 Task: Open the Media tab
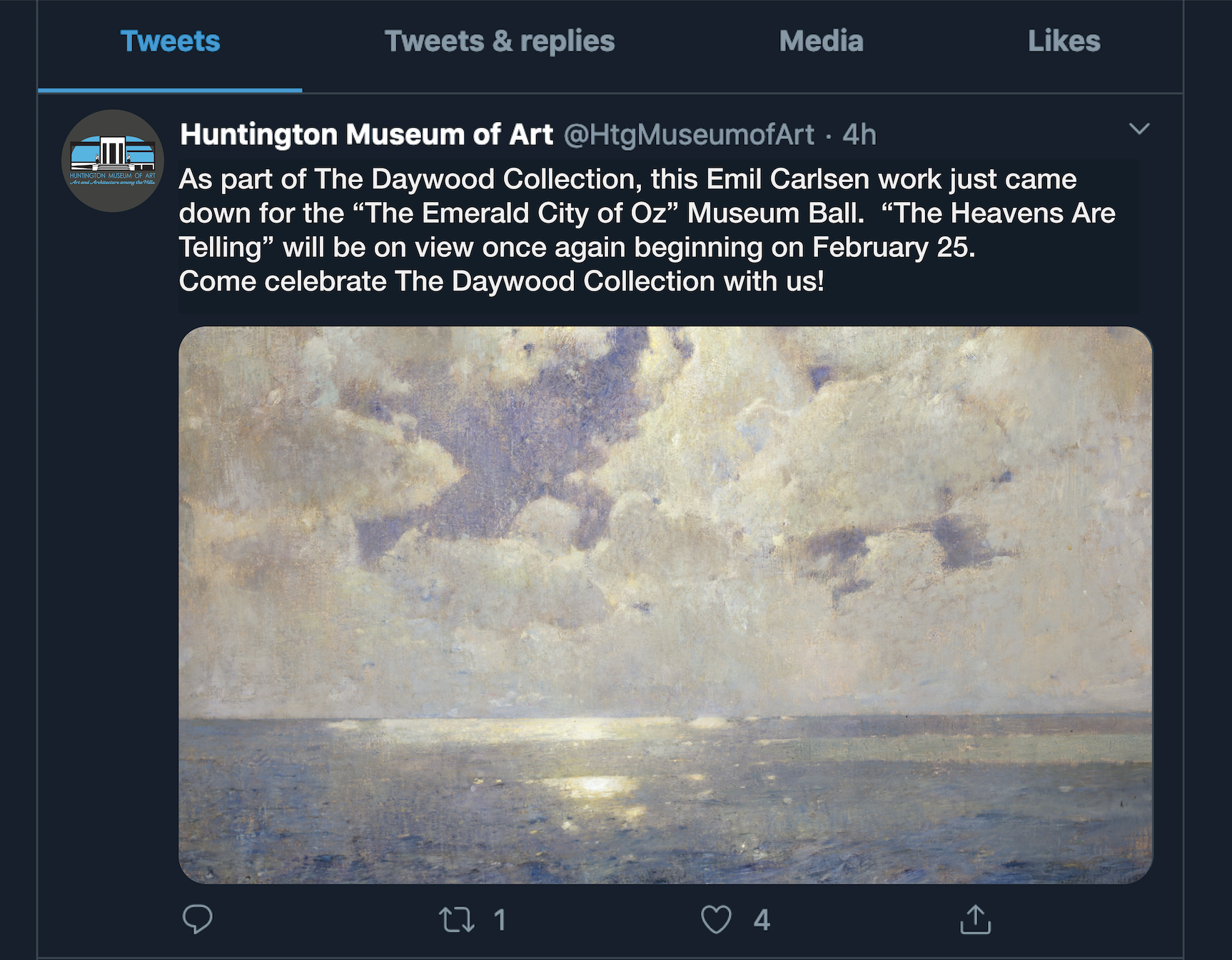821,41
